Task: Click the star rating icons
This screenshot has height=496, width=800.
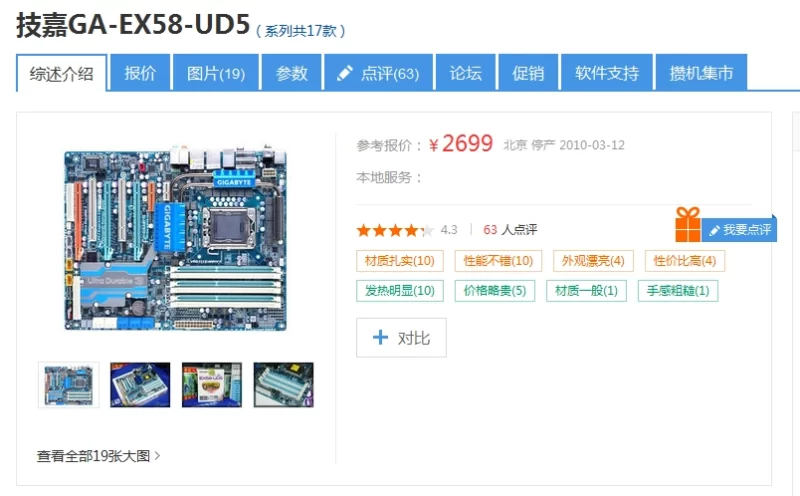Action: click(394, 231)
